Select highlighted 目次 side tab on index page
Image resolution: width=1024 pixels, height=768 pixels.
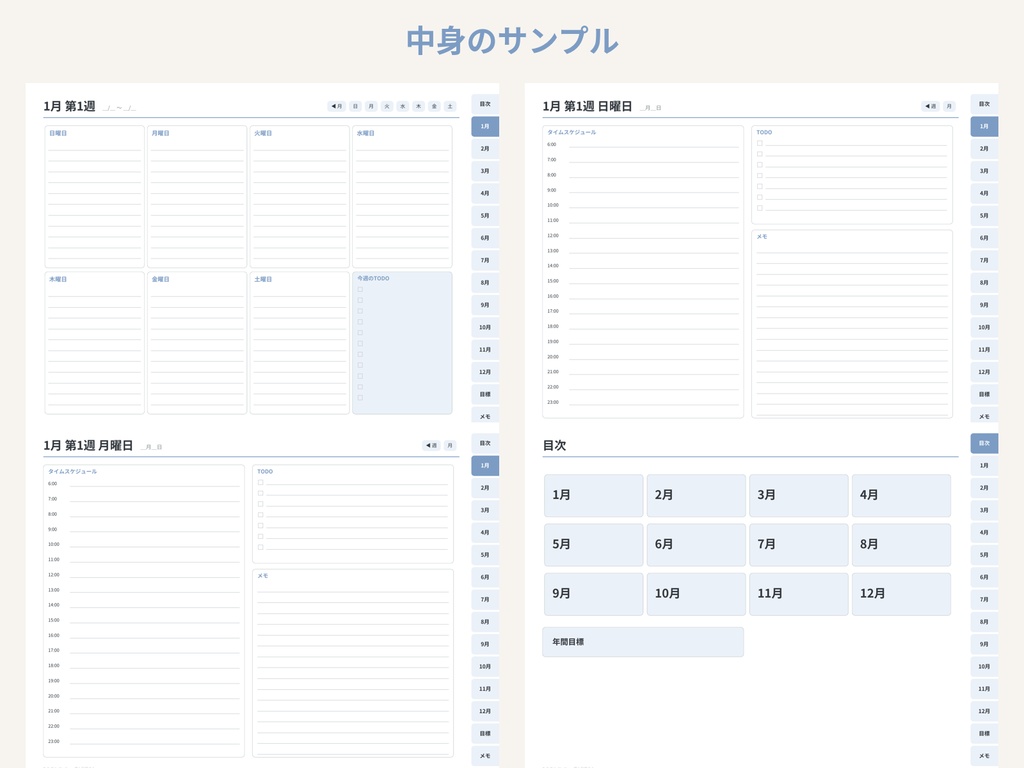(x=984, y=443)
